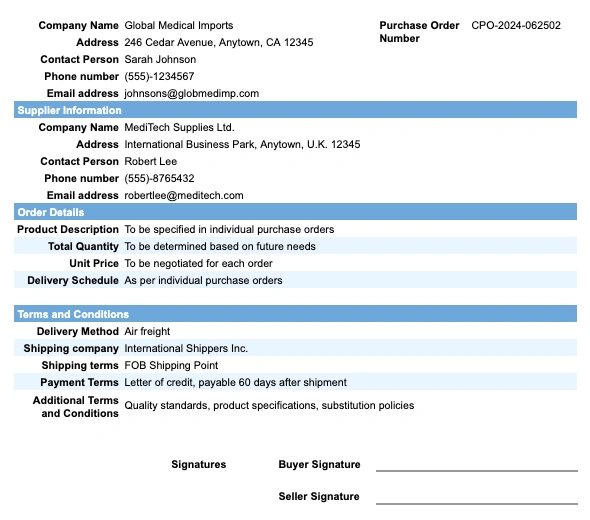Click supplier phone '(555)-8765432'
Viewport: 590px width, 520px height.
[x=159, y=178]
